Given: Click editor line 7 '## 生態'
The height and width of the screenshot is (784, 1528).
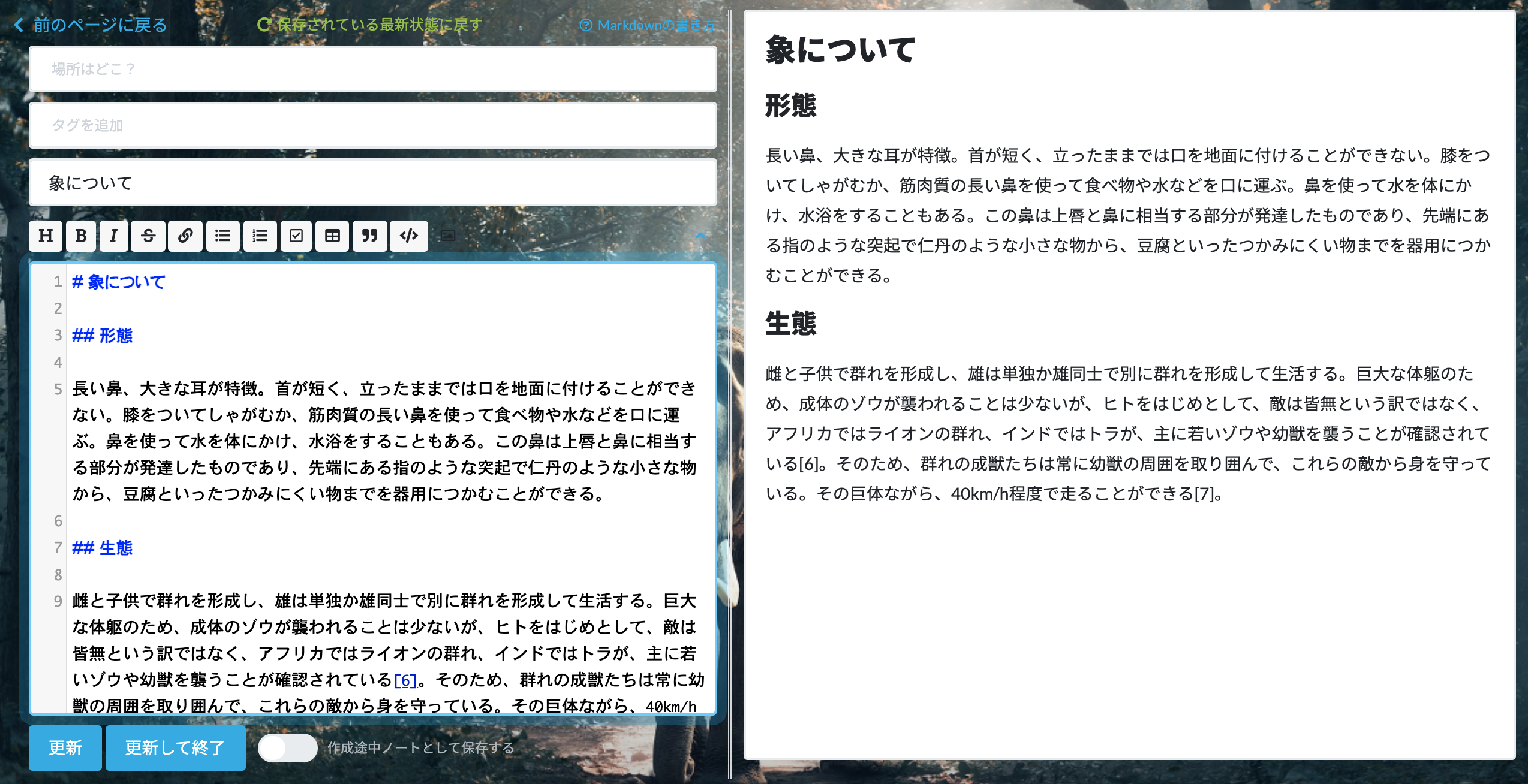Looking at the screenshot, I should tap(102, 548).
